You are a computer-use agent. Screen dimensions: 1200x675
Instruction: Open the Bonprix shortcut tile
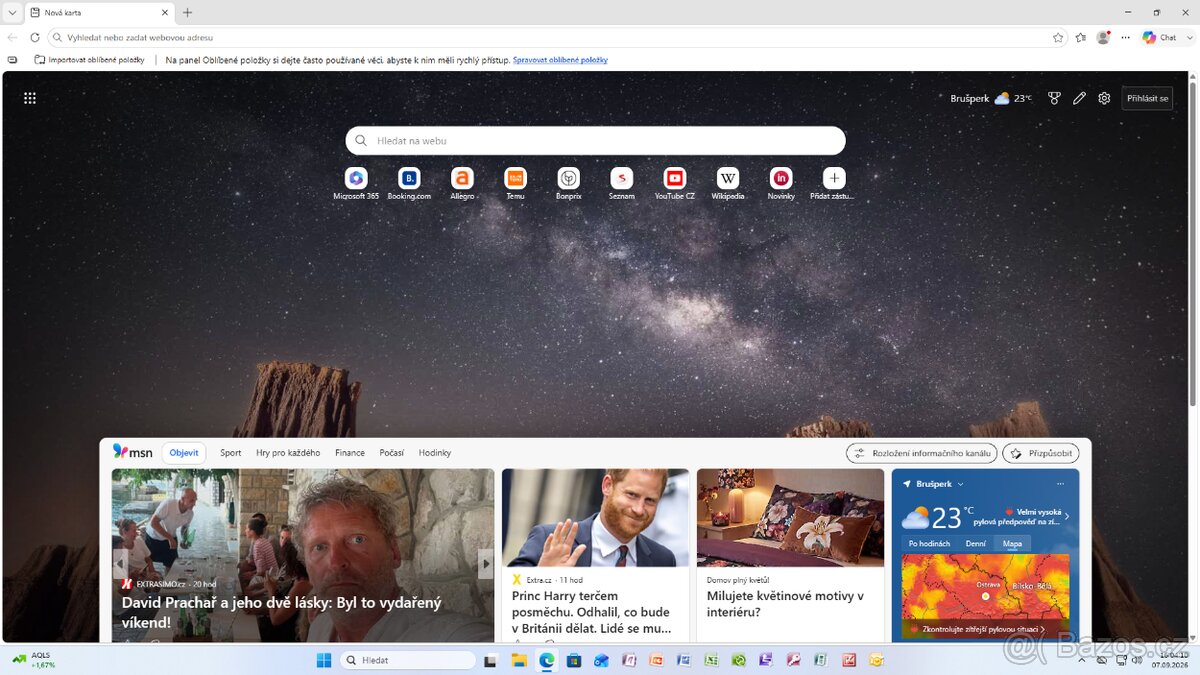click(568, 183)
